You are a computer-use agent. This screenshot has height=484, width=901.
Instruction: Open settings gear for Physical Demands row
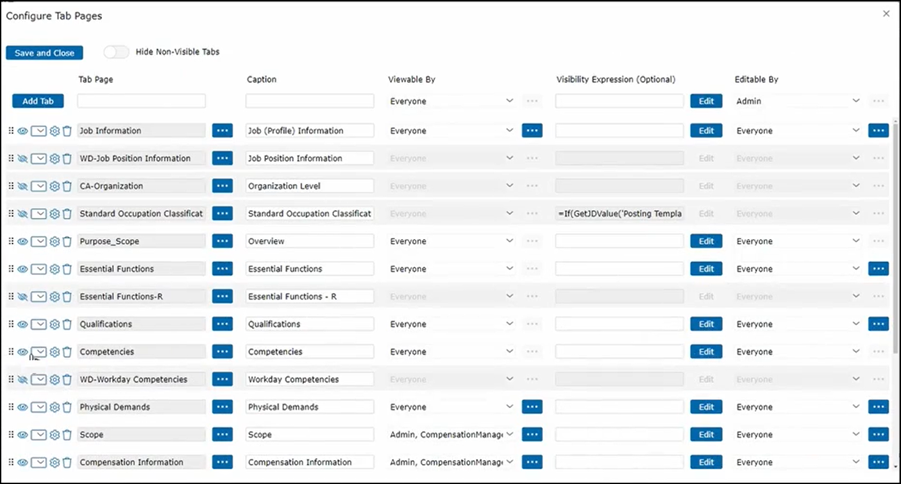(55, 408)
